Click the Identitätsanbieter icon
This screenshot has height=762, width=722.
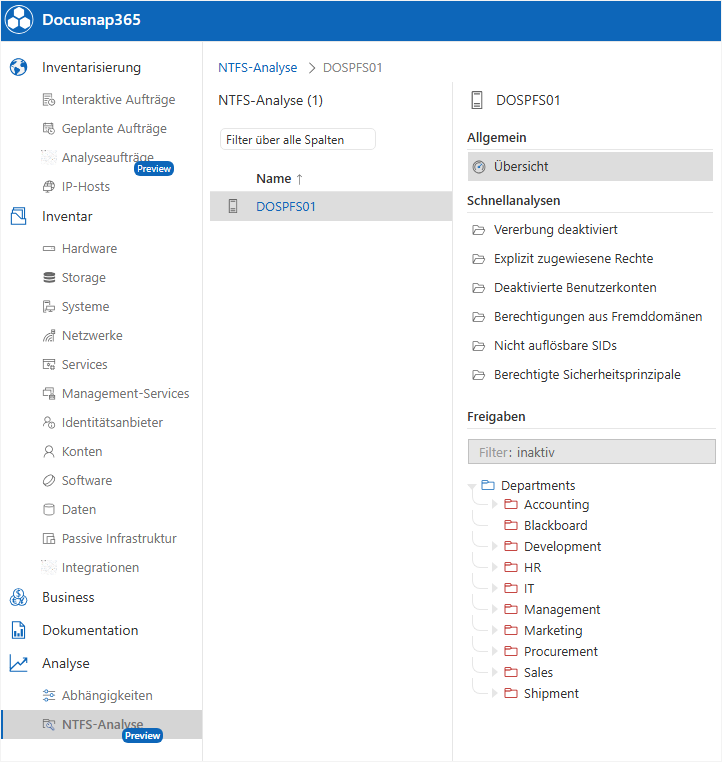click(x=49, y=423)
